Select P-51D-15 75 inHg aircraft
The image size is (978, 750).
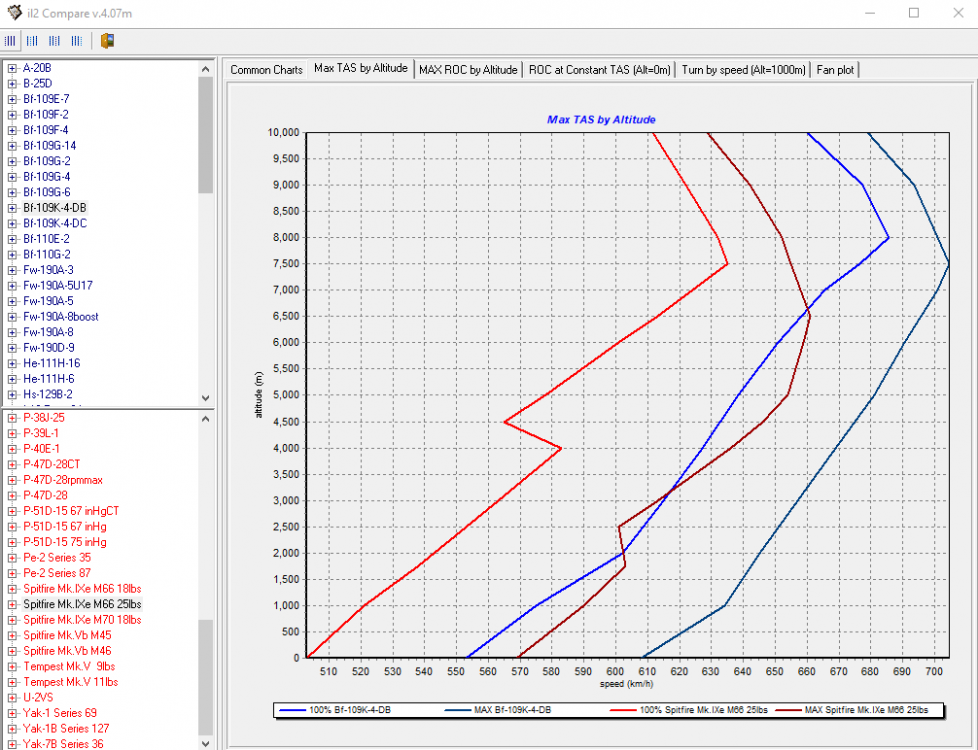pyautogui.click(x=65, y=542)
